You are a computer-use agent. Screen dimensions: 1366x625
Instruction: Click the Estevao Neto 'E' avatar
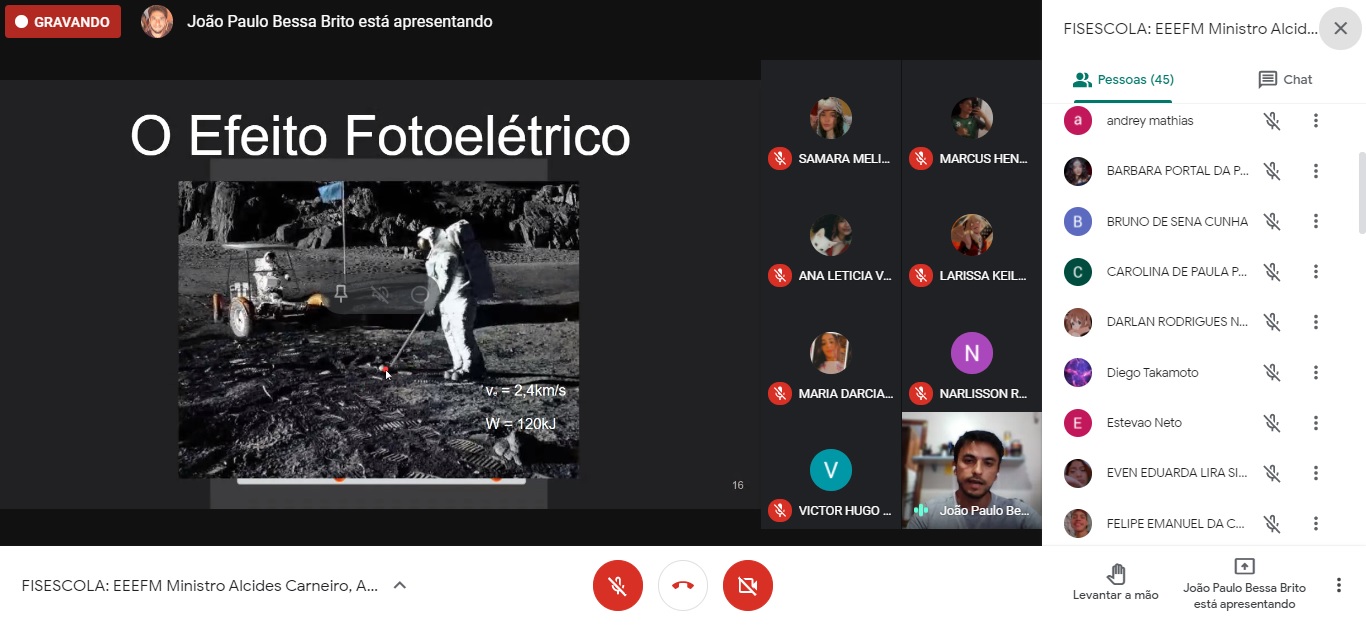(1078, 423)
